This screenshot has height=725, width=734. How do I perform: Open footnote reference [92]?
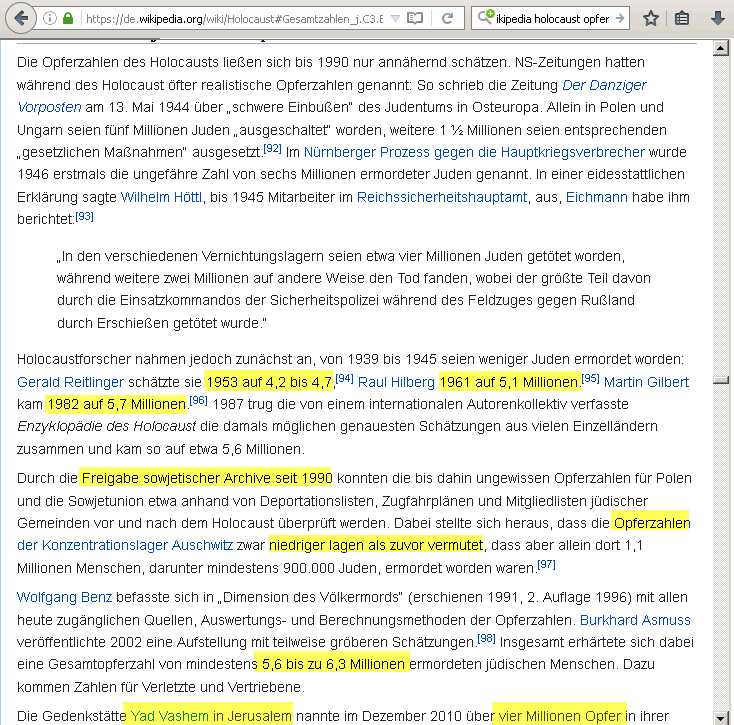pos(272,148)
